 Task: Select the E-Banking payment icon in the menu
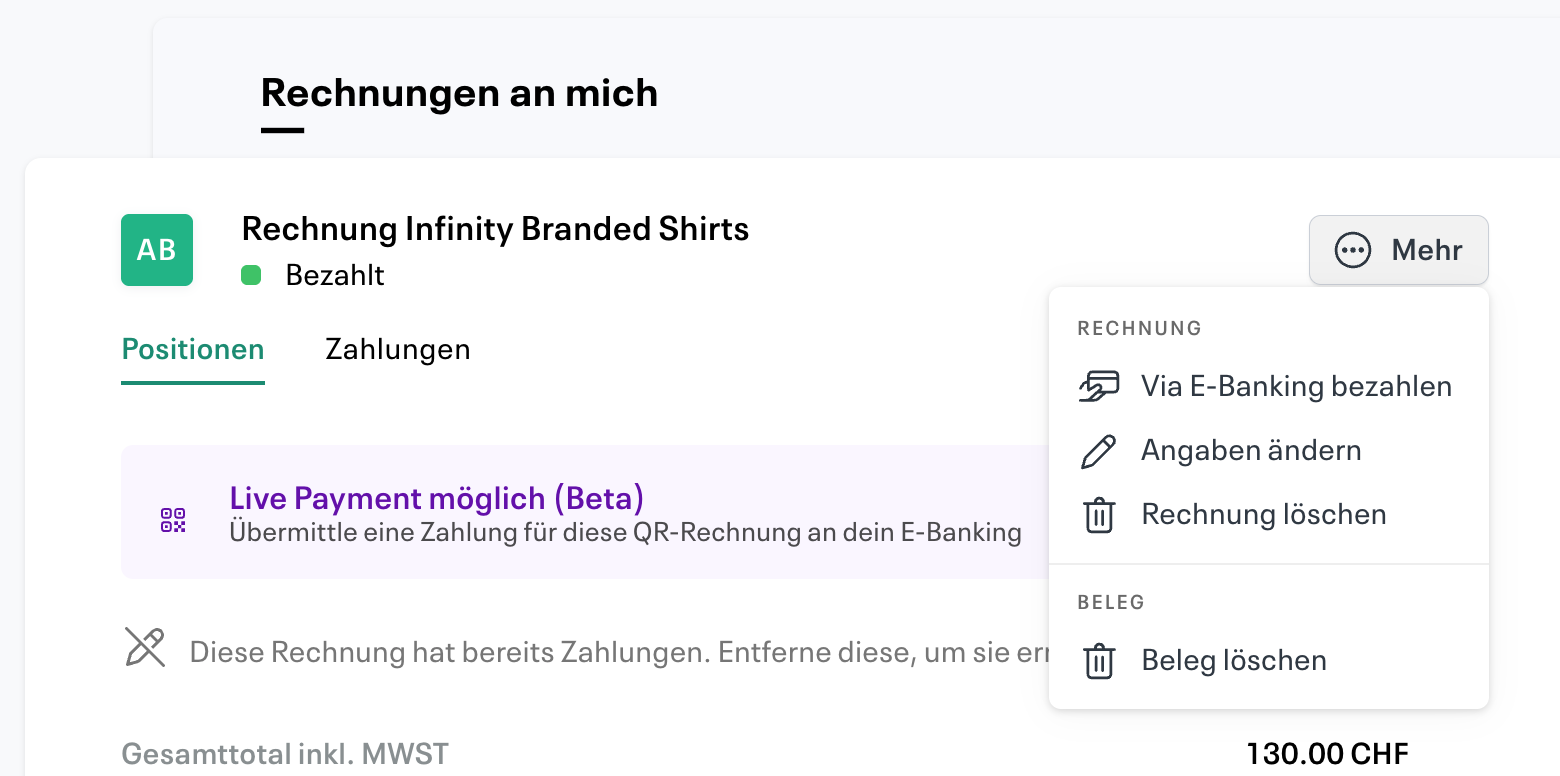[x=1099, y=386]
